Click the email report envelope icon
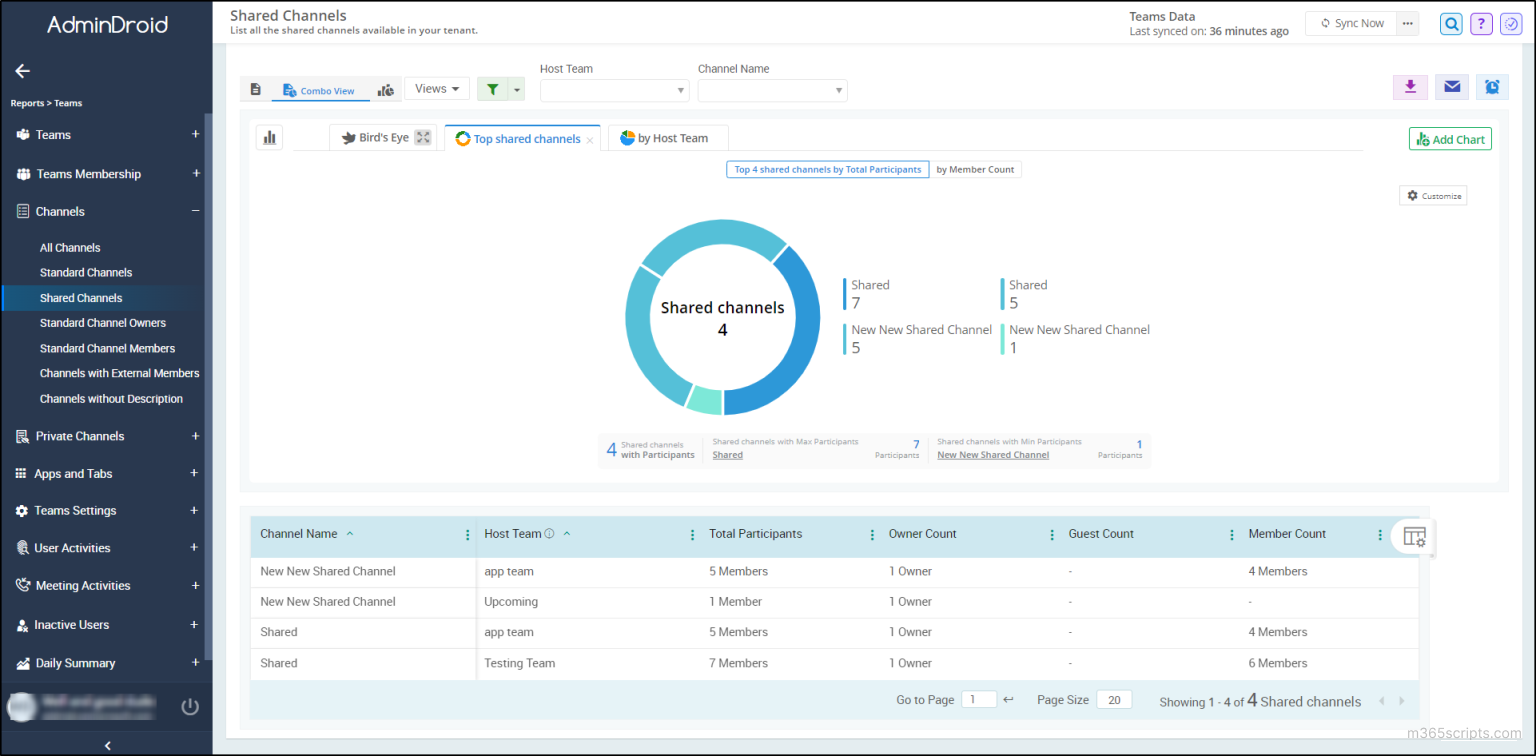This screenshot has height=756, width=1536. coord(1451,88)
